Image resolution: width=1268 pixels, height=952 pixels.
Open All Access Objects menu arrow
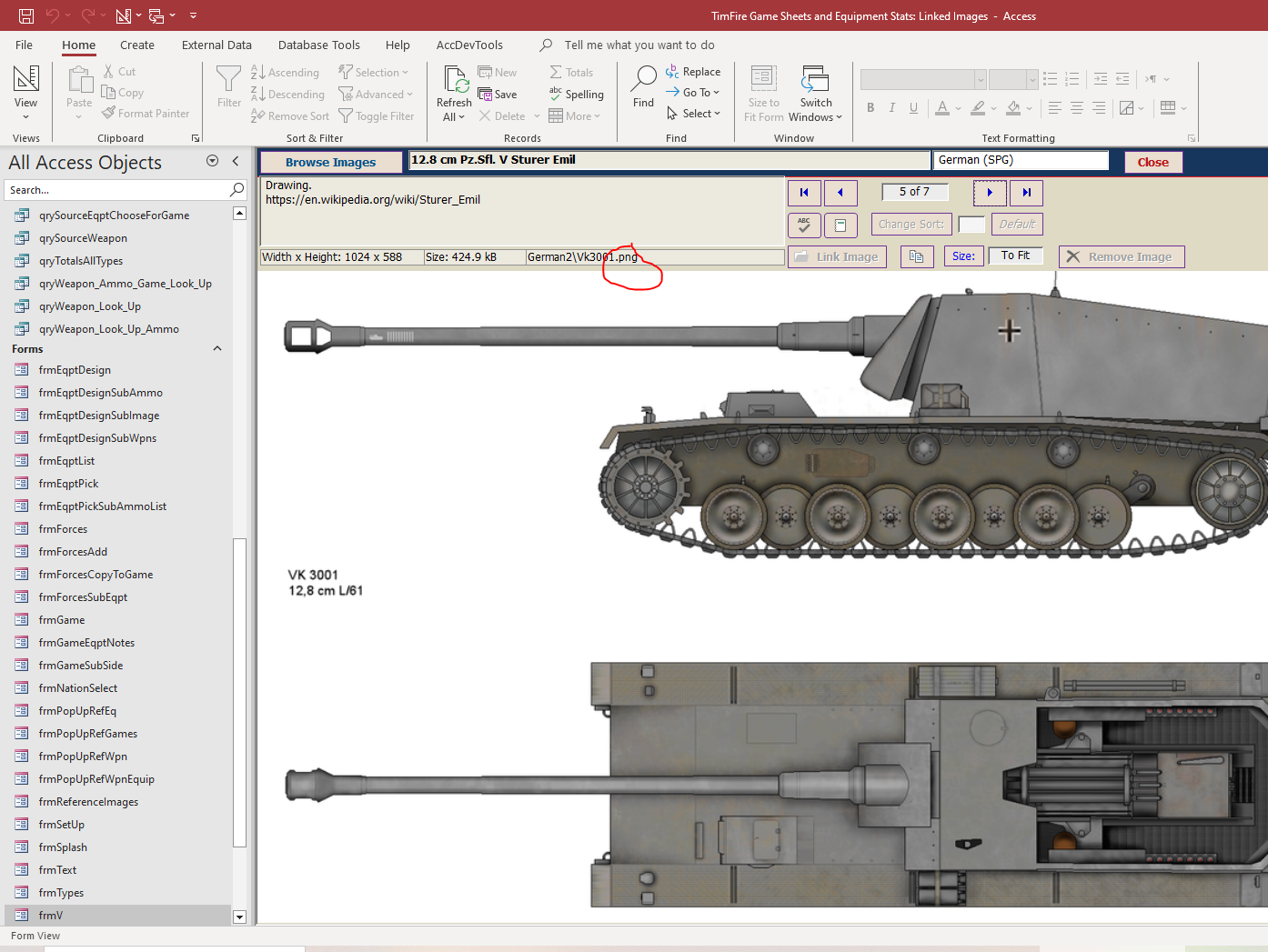tap(212, 161)
